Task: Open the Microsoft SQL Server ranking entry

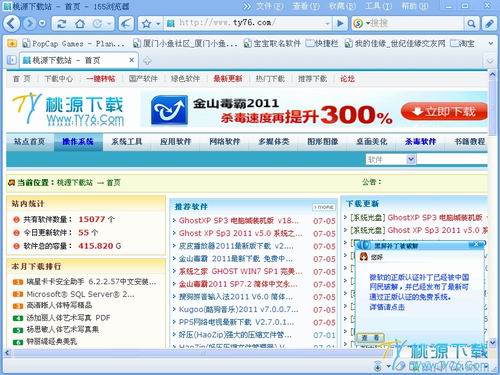Action: point(80,294)
